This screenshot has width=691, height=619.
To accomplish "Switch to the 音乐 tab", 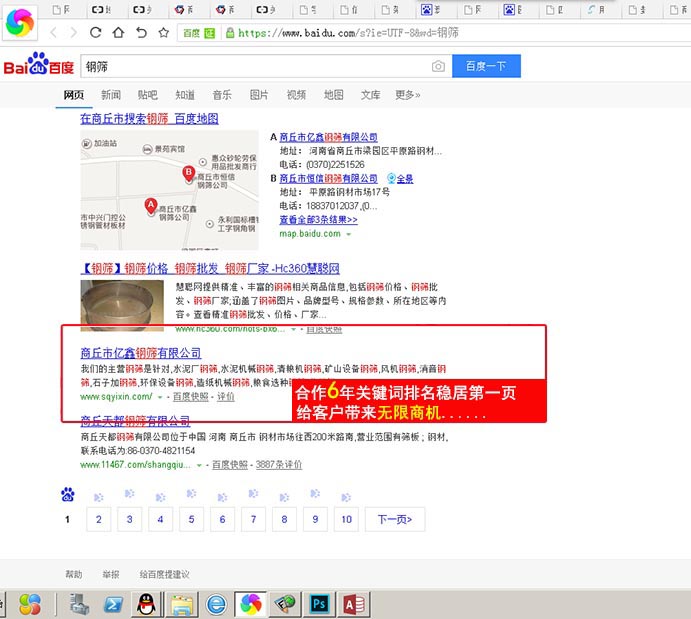I will (x=222, y=95).
